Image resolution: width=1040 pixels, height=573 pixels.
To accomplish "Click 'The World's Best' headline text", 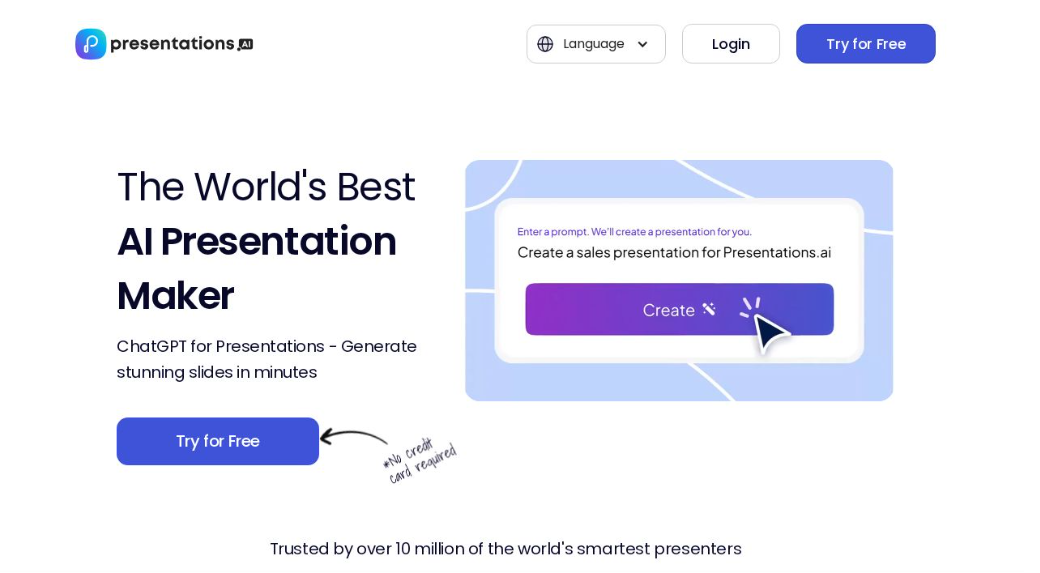I will pyautogui.click(x=265, y=187).
